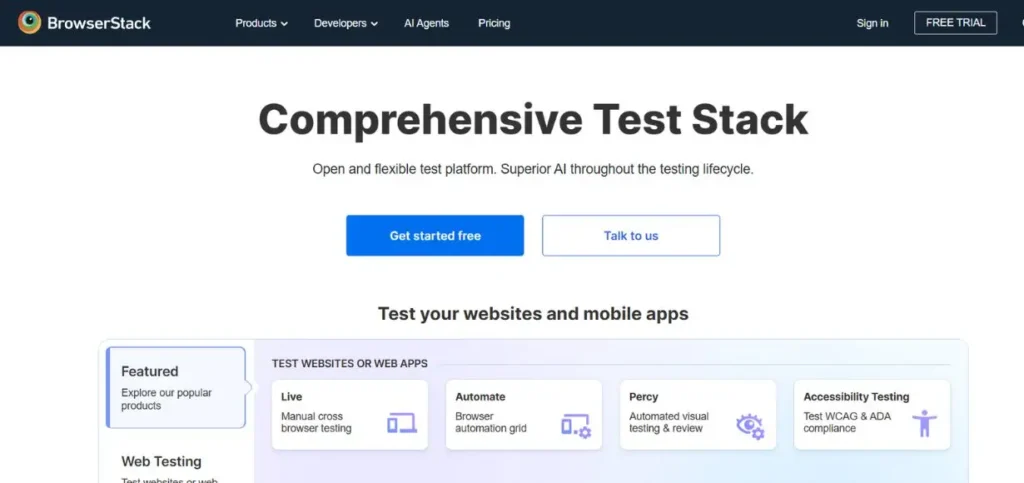Screen dimensions: 1024x483
Task: Open the AI Agents menu item
Action: pyautogui.click(x=426, y=23)
